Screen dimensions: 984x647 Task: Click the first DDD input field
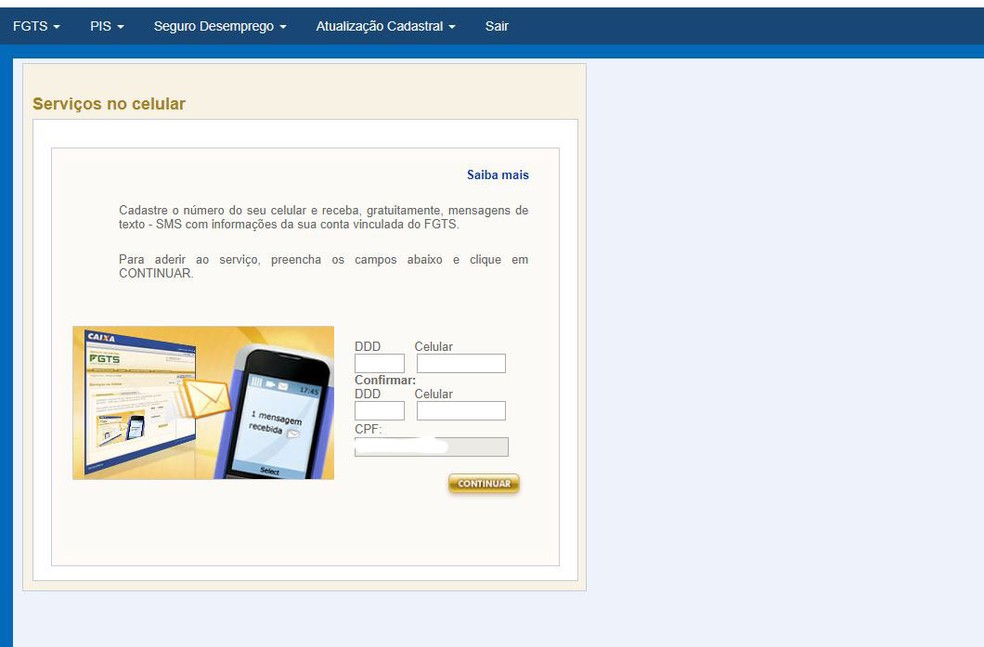[379, 363]
